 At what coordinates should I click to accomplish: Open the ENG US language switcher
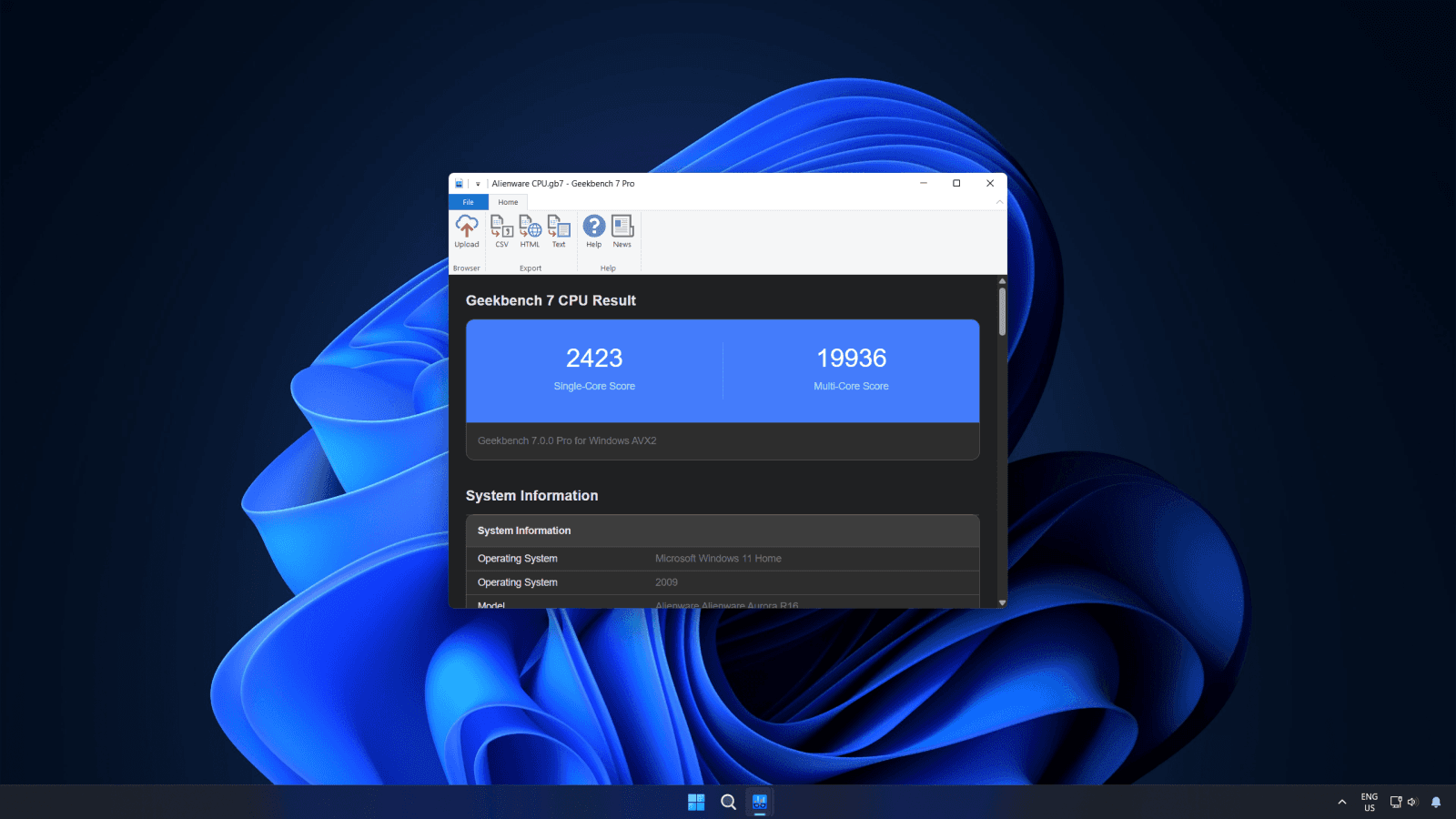[1370, 802]
